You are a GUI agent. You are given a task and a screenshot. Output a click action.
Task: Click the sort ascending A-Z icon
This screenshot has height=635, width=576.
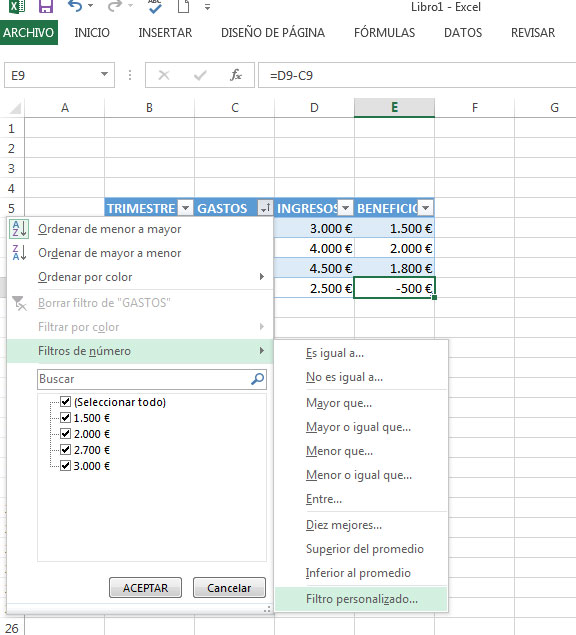[19, 229]
